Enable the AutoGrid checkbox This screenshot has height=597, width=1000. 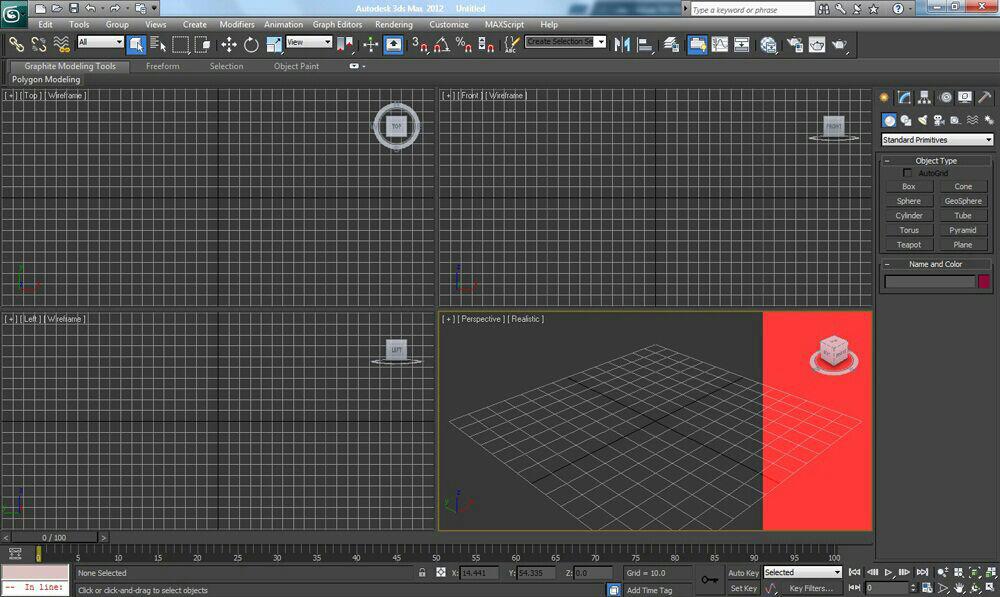(x=908, y=173)
